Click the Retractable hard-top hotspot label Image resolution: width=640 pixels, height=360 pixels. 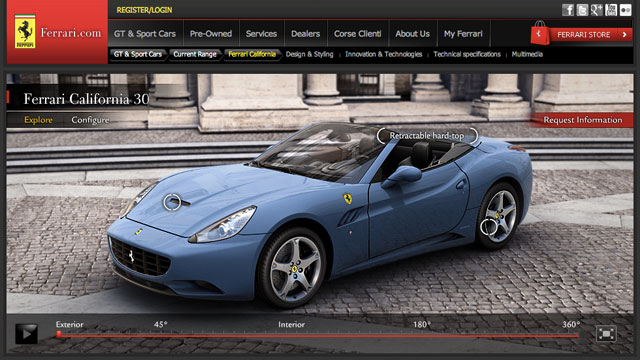427,136
